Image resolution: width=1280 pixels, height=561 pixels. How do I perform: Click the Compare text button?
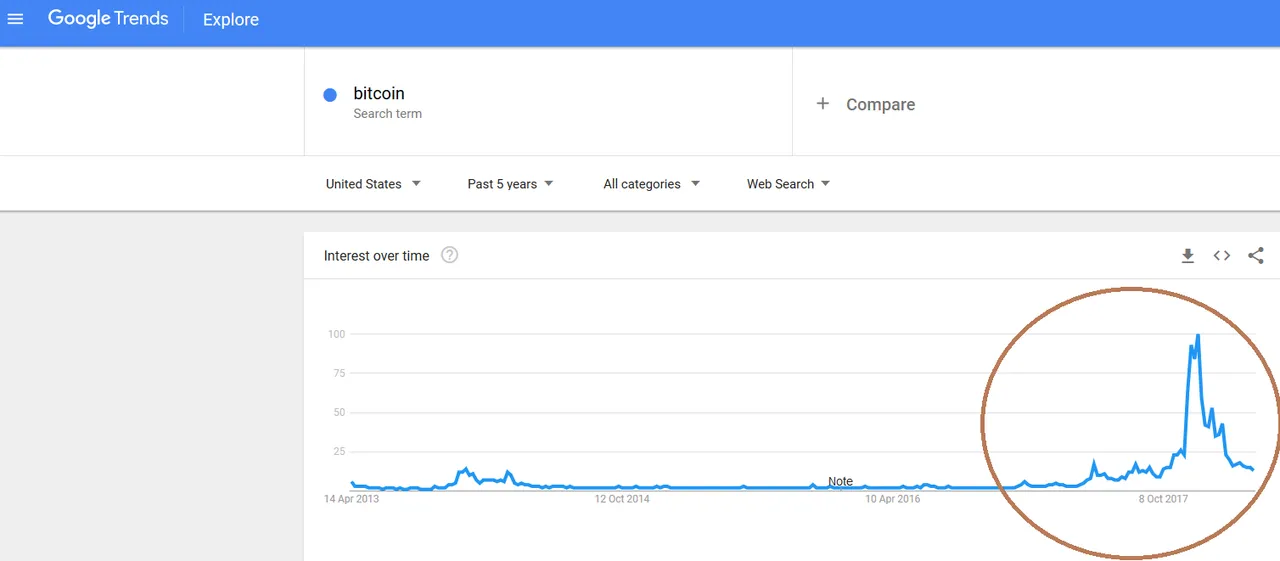(880, 104)
